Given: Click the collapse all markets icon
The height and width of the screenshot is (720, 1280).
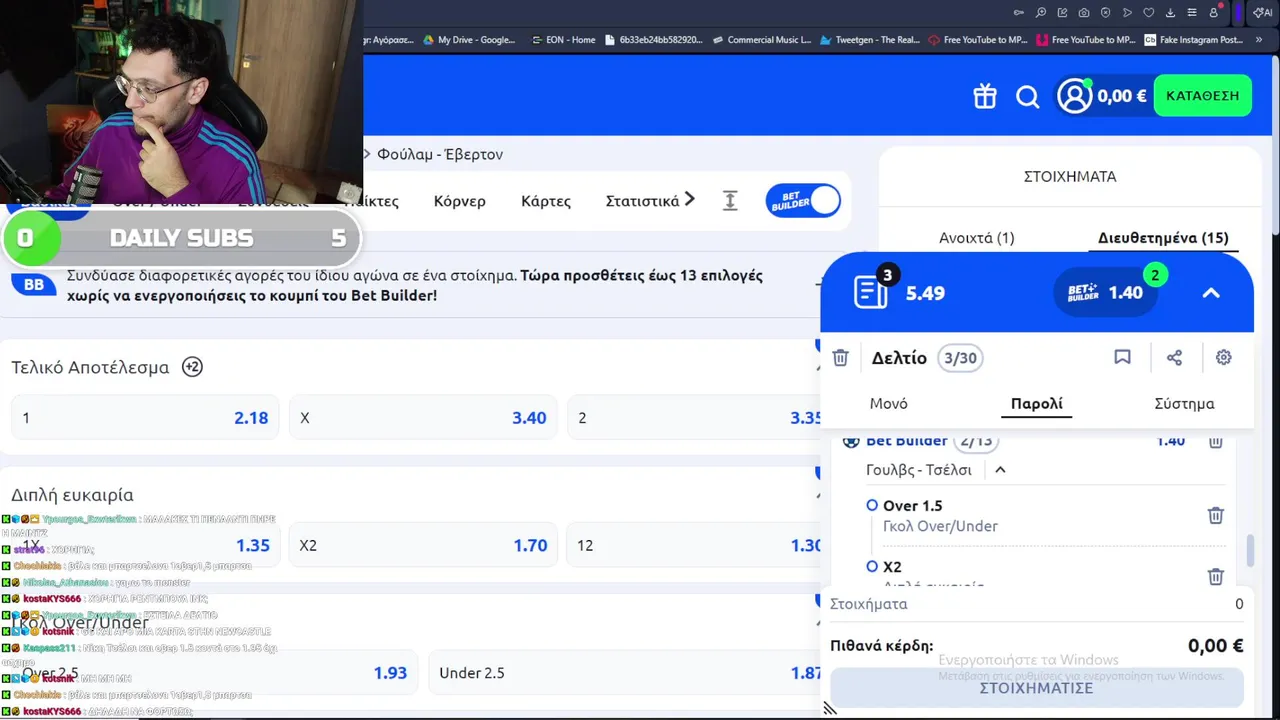Looking at the screenshot, I should [730, 201].
